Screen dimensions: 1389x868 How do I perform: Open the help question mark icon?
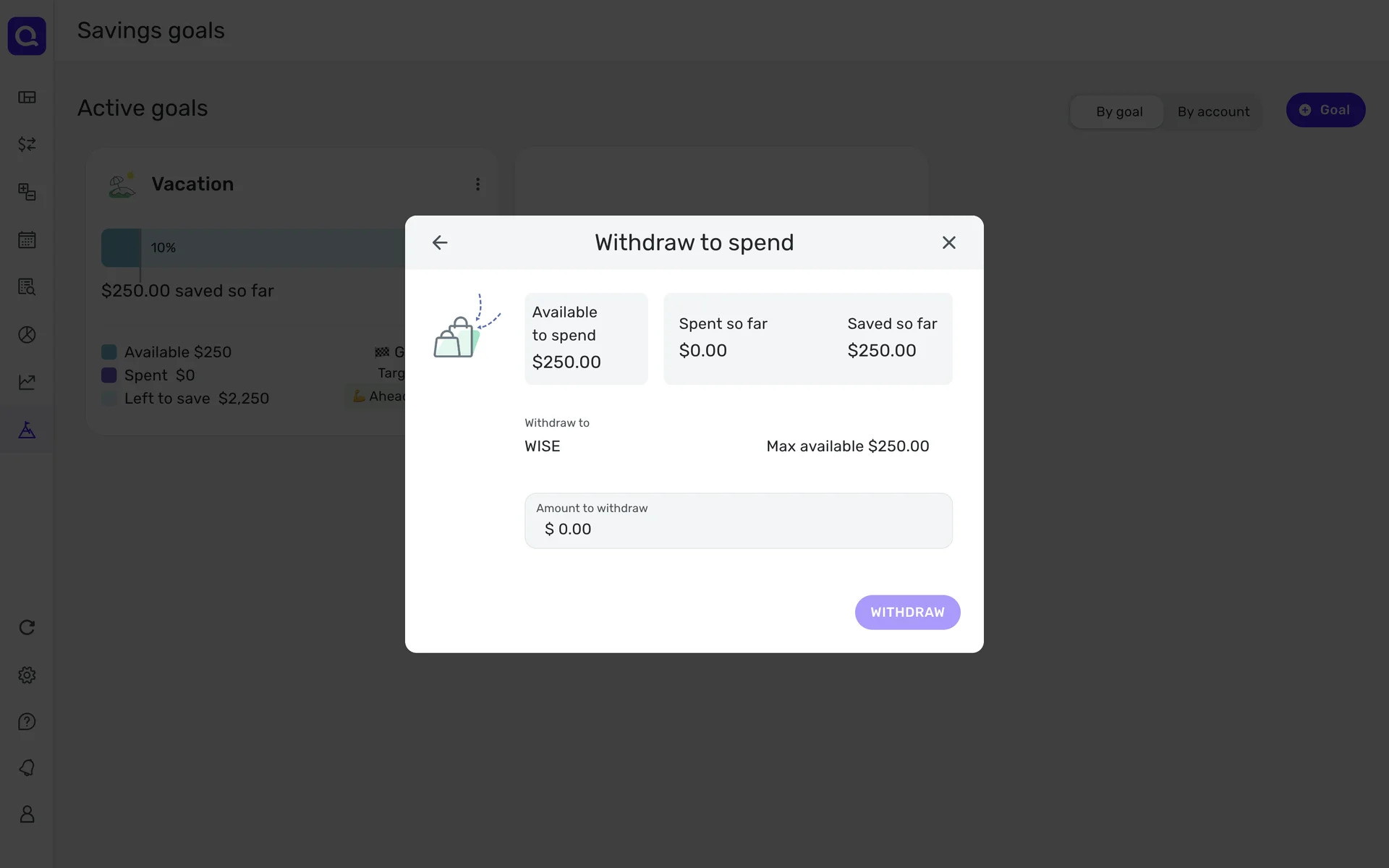pos(27,722)
